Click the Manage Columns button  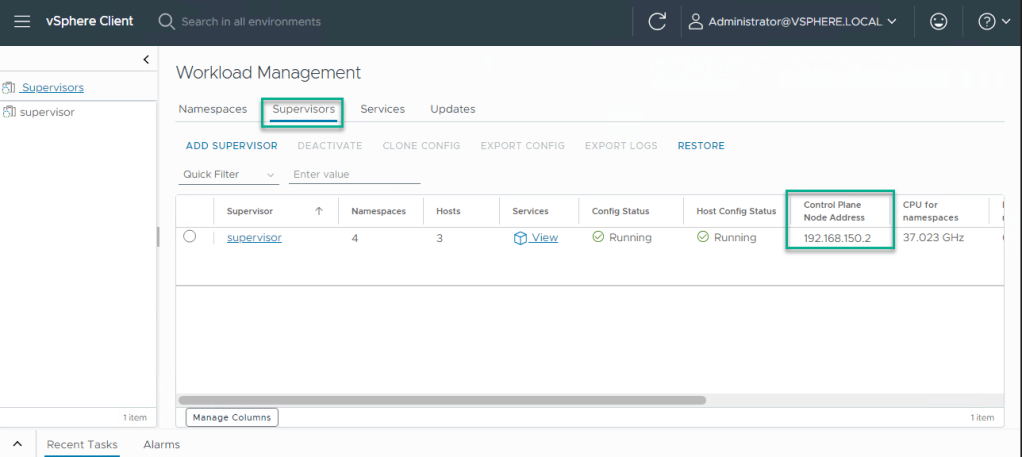[x=232, y=417]
